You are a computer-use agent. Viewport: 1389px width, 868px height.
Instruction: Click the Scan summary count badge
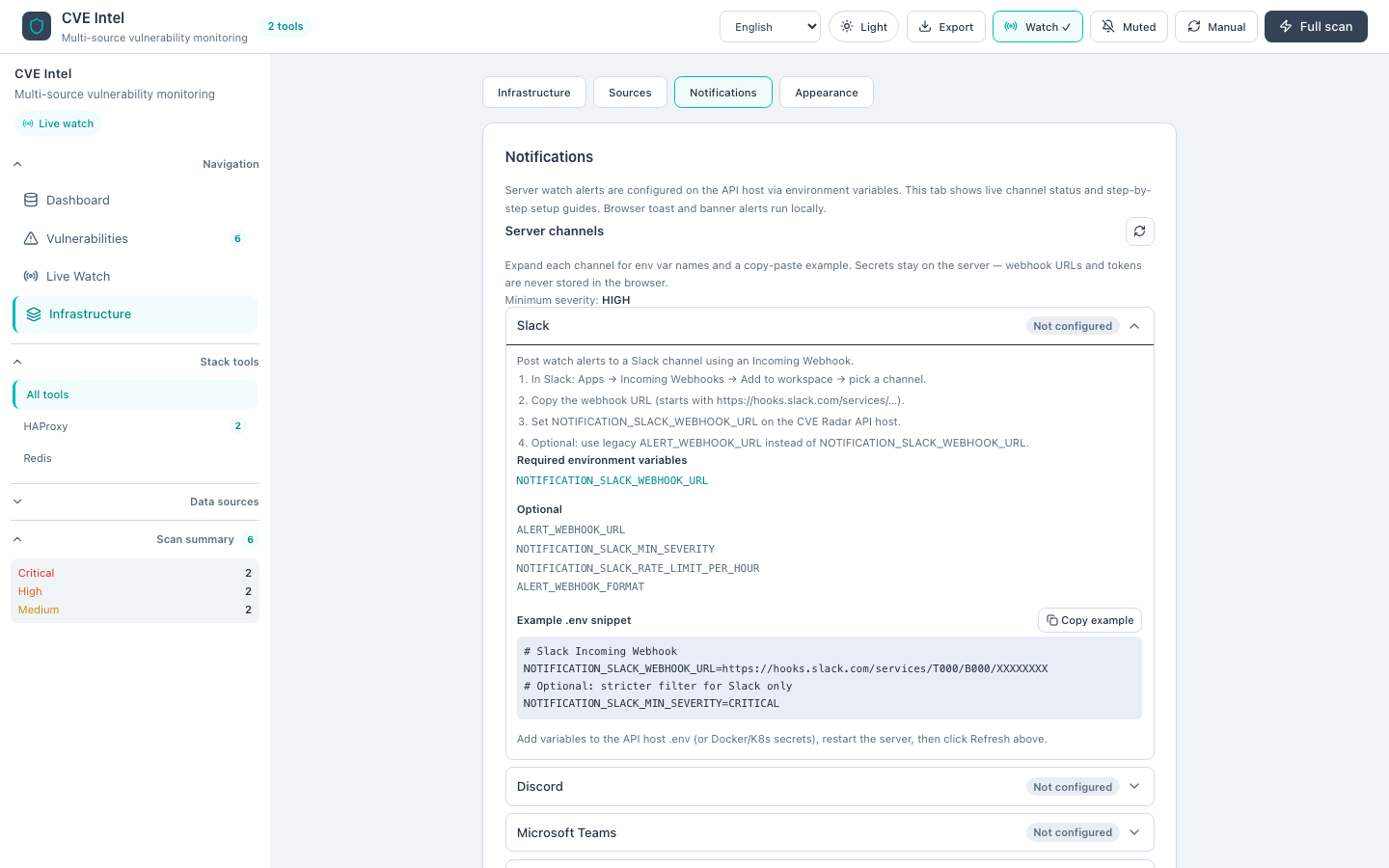(x=250, y=539)
